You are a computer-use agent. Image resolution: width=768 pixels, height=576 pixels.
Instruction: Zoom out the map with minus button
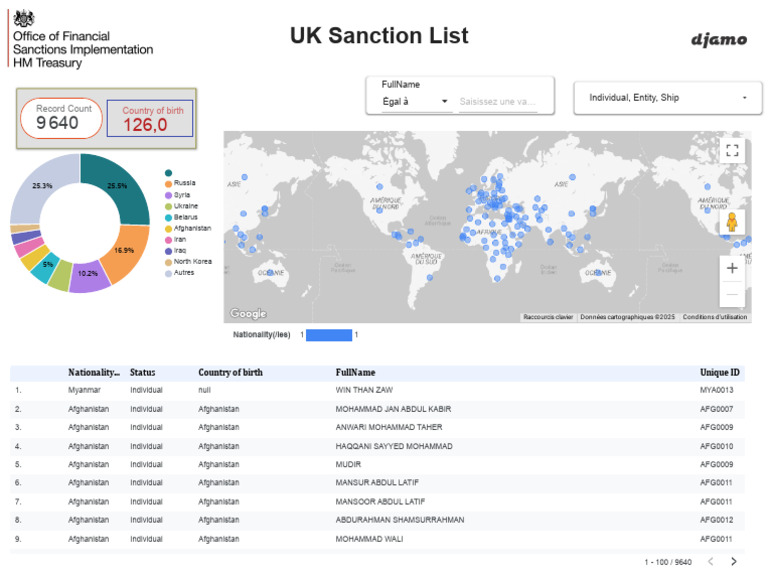click(732, 294)
